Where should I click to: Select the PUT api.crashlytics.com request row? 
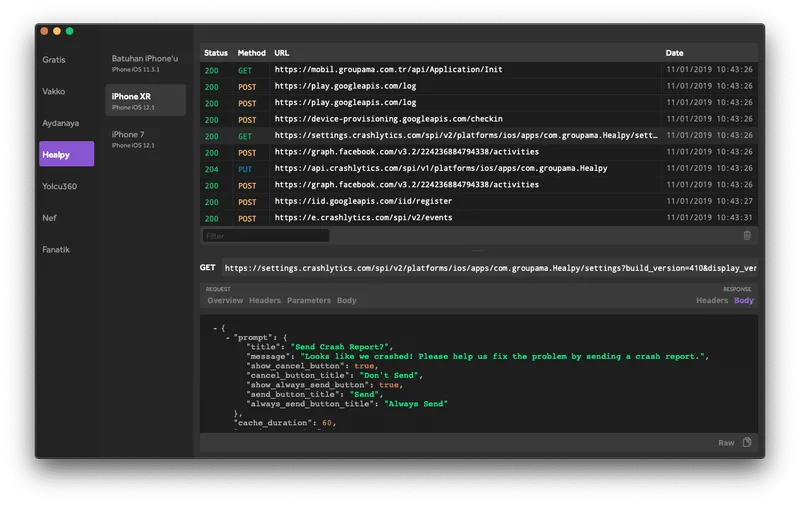point(479,169)
